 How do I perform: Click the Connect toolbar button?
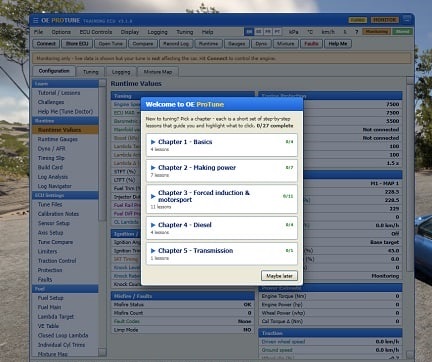[46, 44]
